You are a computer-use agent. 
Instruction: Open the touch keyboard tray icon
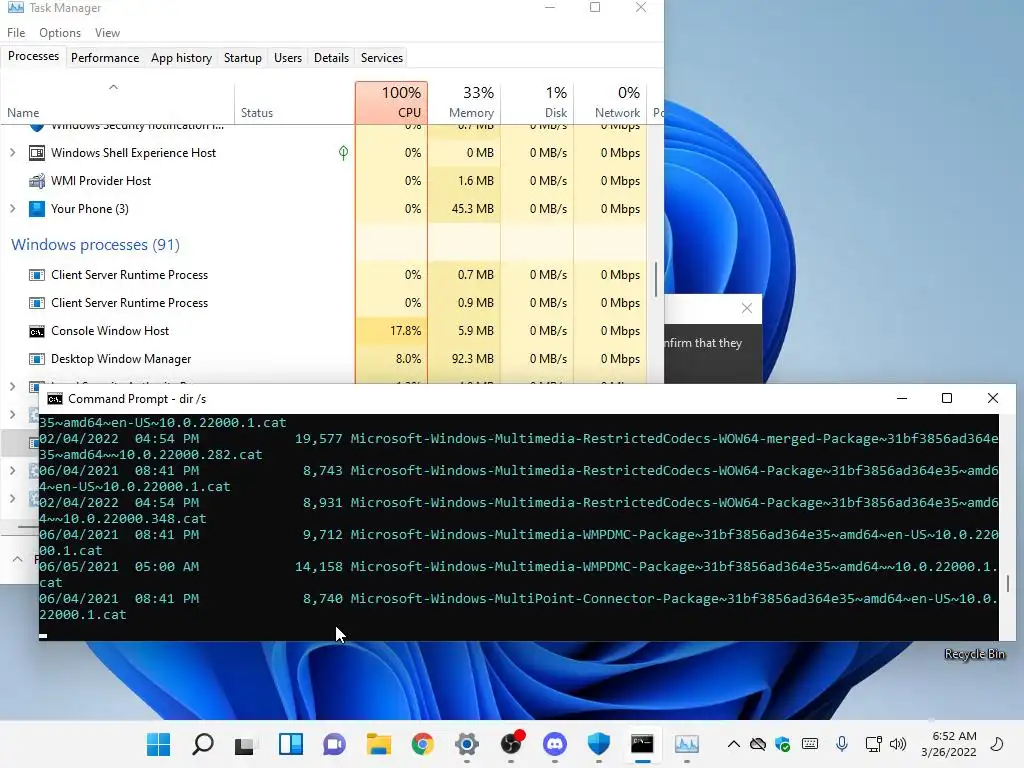(810, 744)
